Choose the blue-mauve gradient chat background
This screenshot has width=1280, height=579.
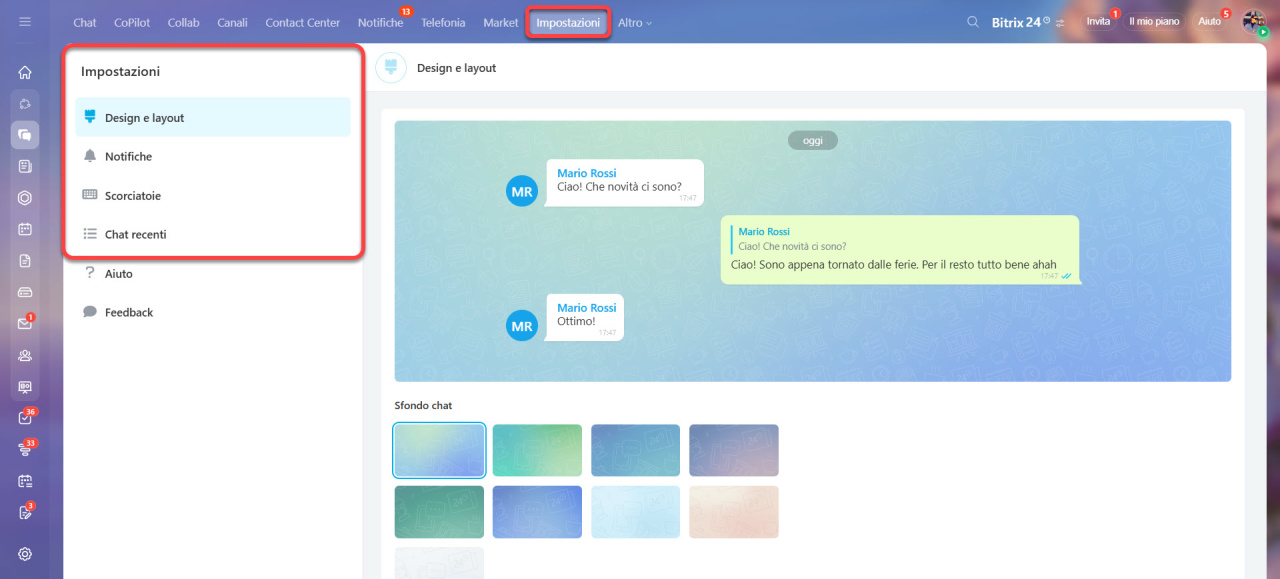[x=733, y=450]
